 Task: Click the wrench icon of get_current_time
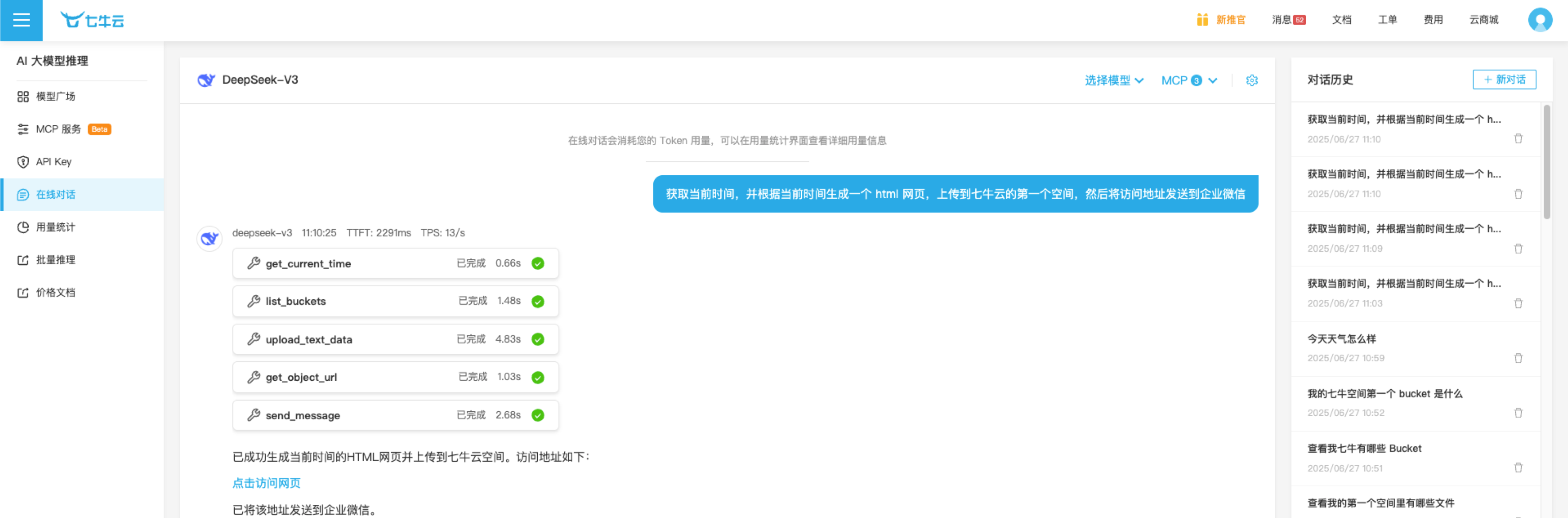(x=253, y=263)
